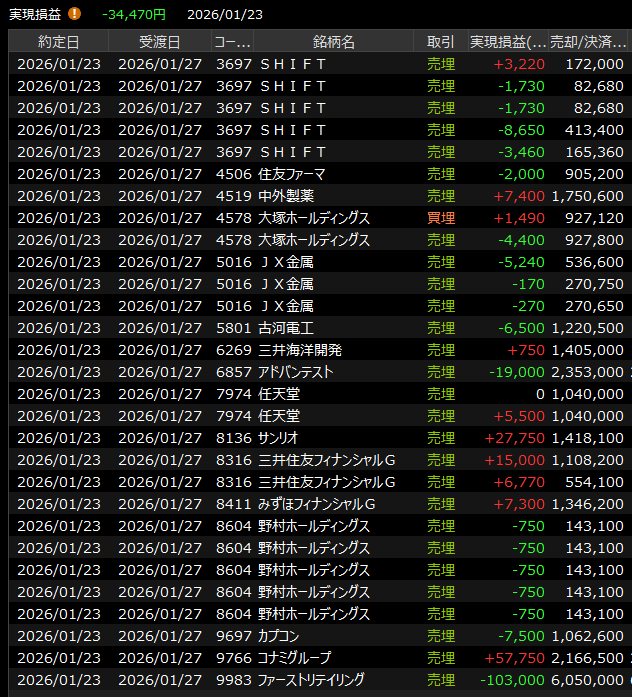Click the 売却/決済 column header

(590, 41)
